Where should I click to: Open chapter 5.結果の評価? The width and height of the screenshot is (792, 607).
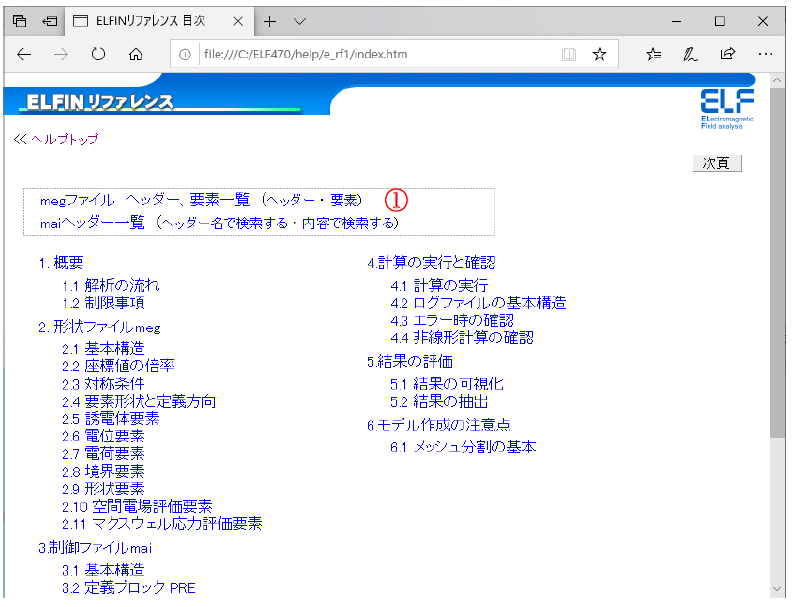point(410,362)
